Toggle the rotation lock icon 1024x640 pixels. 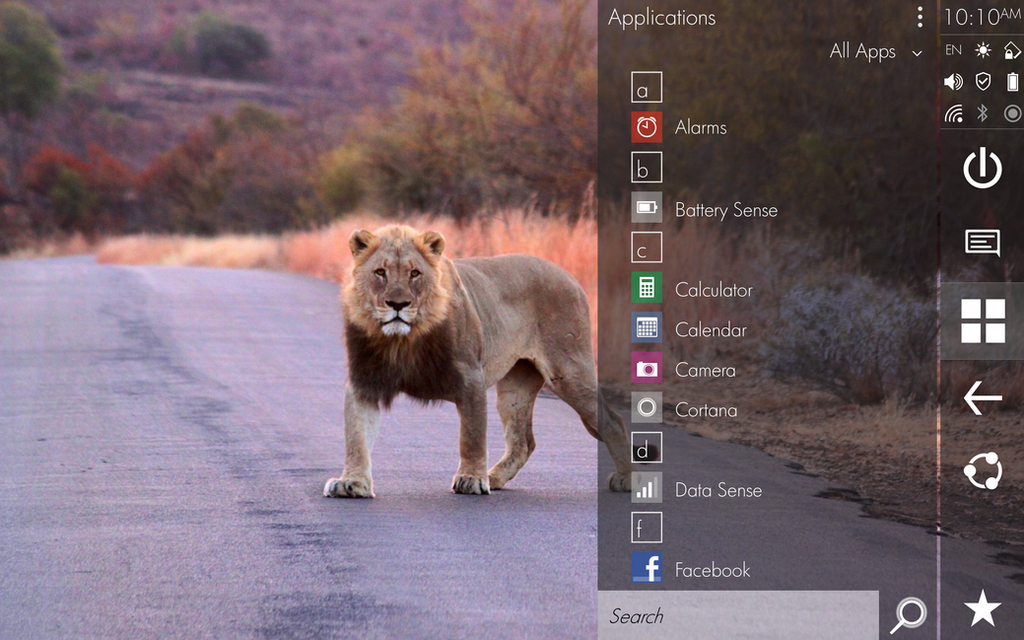pos(1012,50)
